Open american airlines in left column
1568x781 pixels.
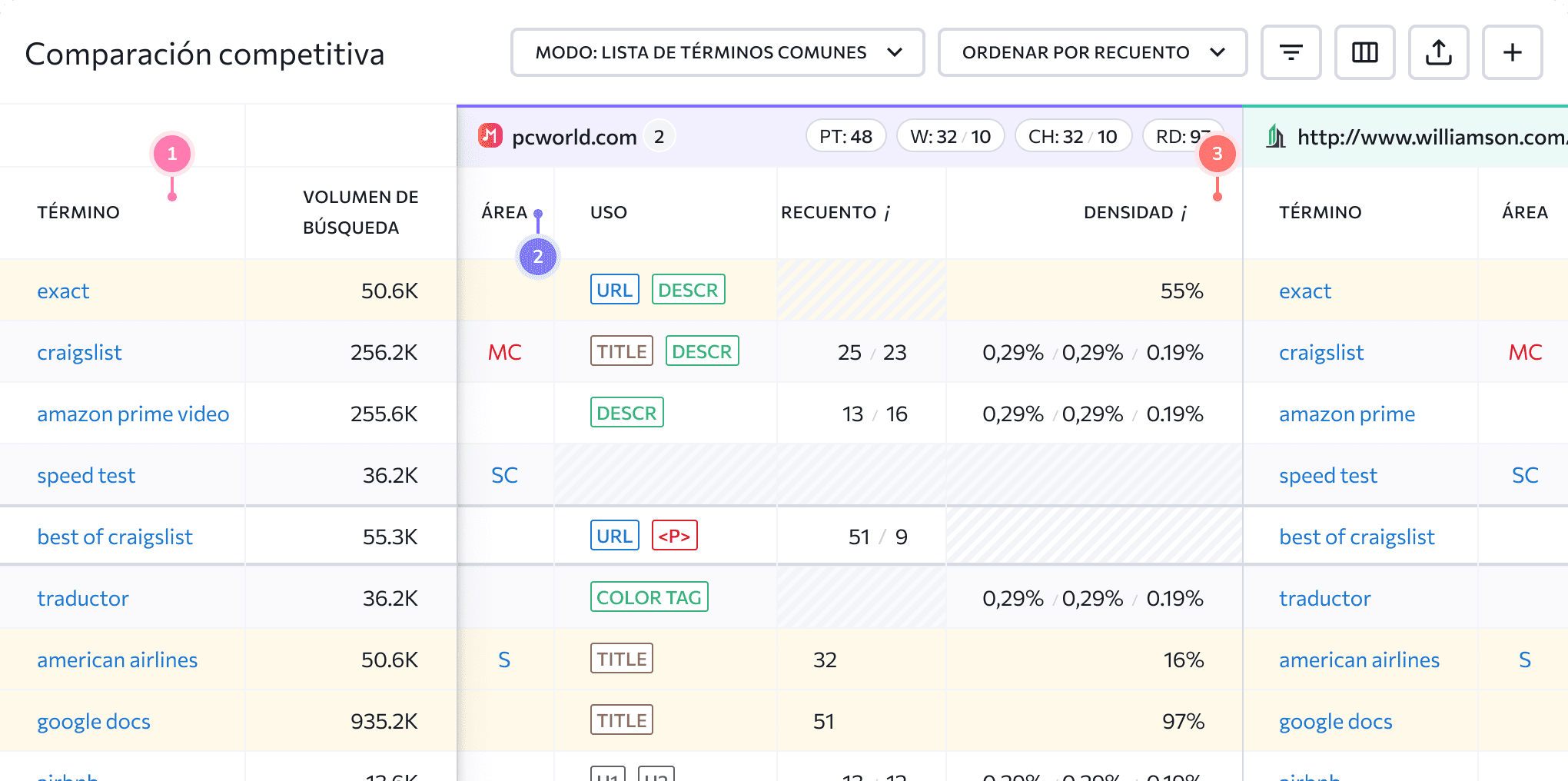117,660
